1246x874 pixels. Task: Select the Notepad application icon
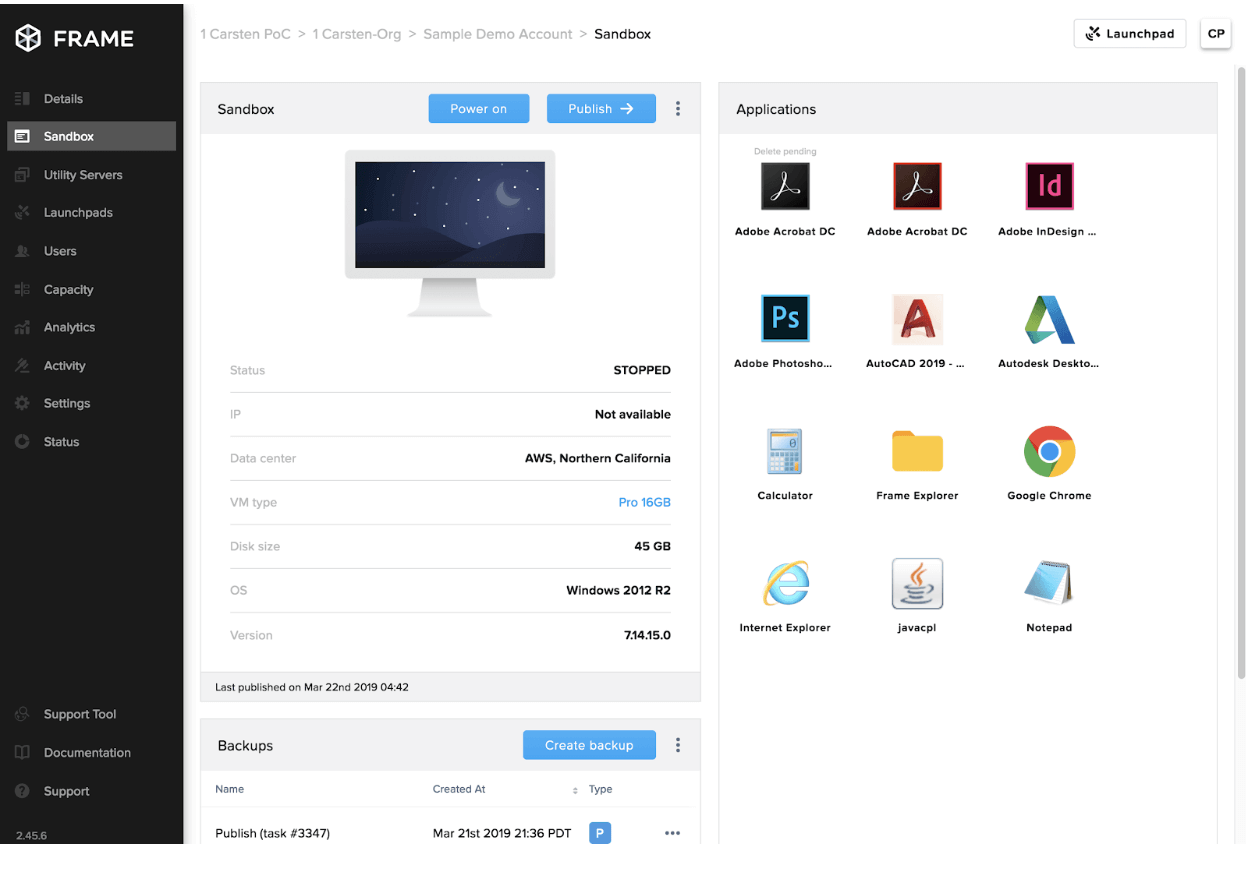click(x=1049, y=583)
